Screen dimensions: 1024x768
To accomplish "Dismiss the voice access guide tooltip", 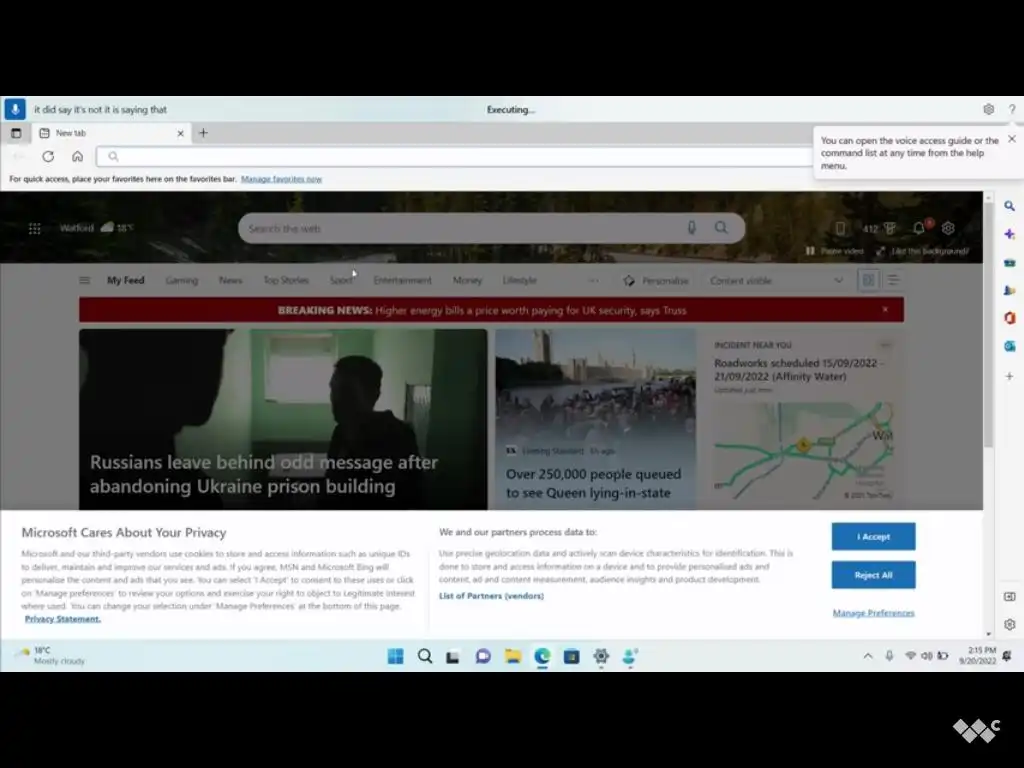I will tap(1012, 139).
